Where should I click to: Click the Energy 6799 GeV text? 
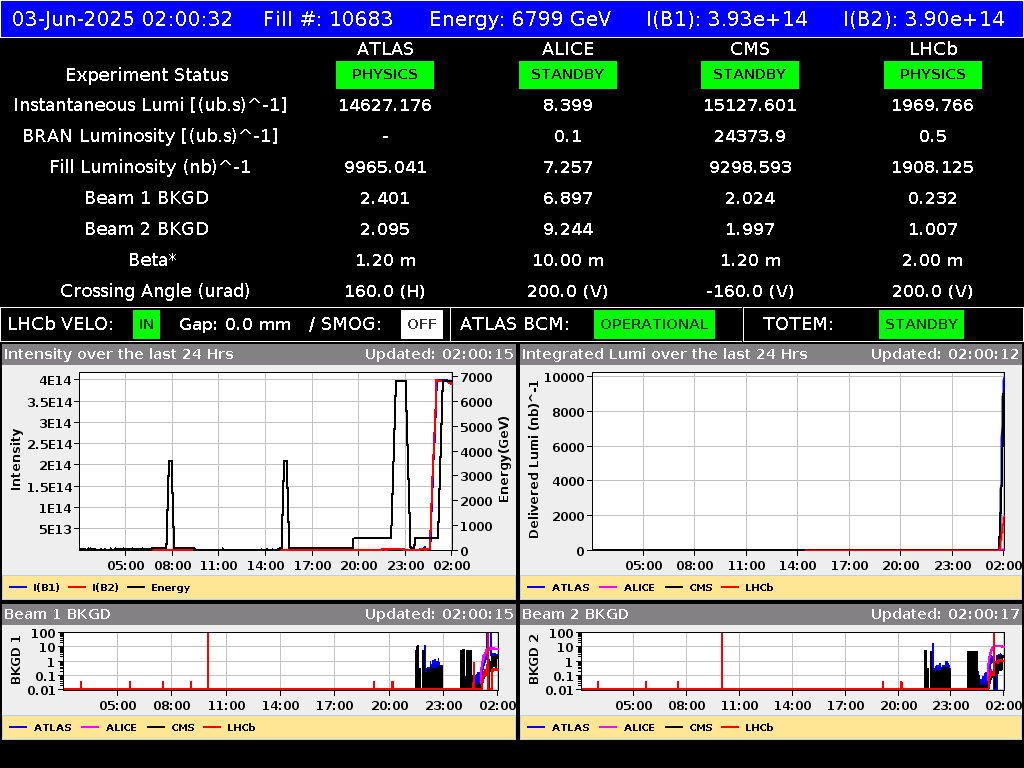pos(520,18)
